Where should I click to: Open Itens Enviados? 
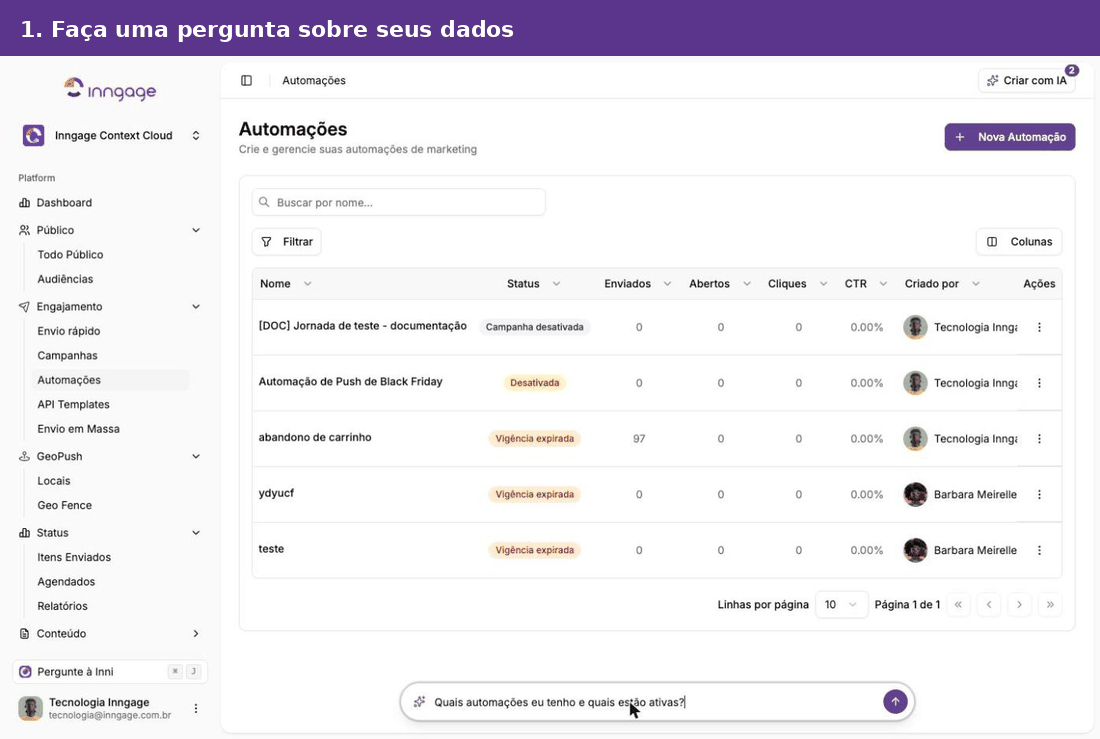pos(74,557)
